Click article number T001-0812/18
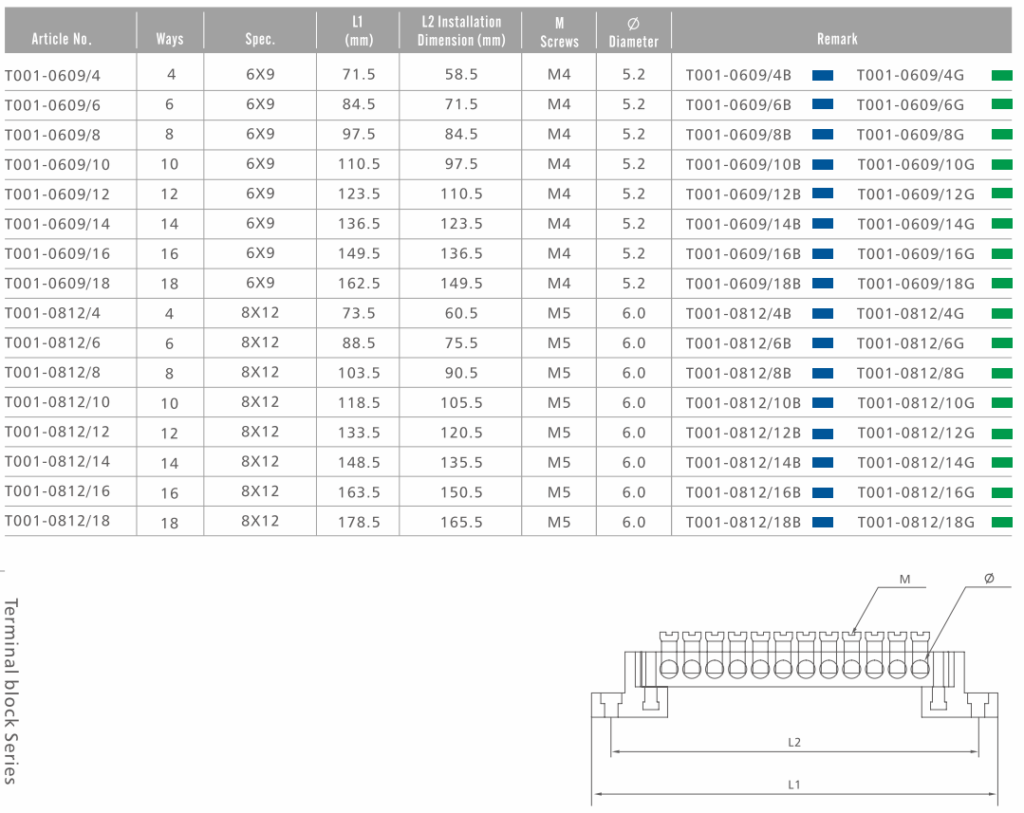The height and width of the screenshot is (813, 1024). pos(57,521)
